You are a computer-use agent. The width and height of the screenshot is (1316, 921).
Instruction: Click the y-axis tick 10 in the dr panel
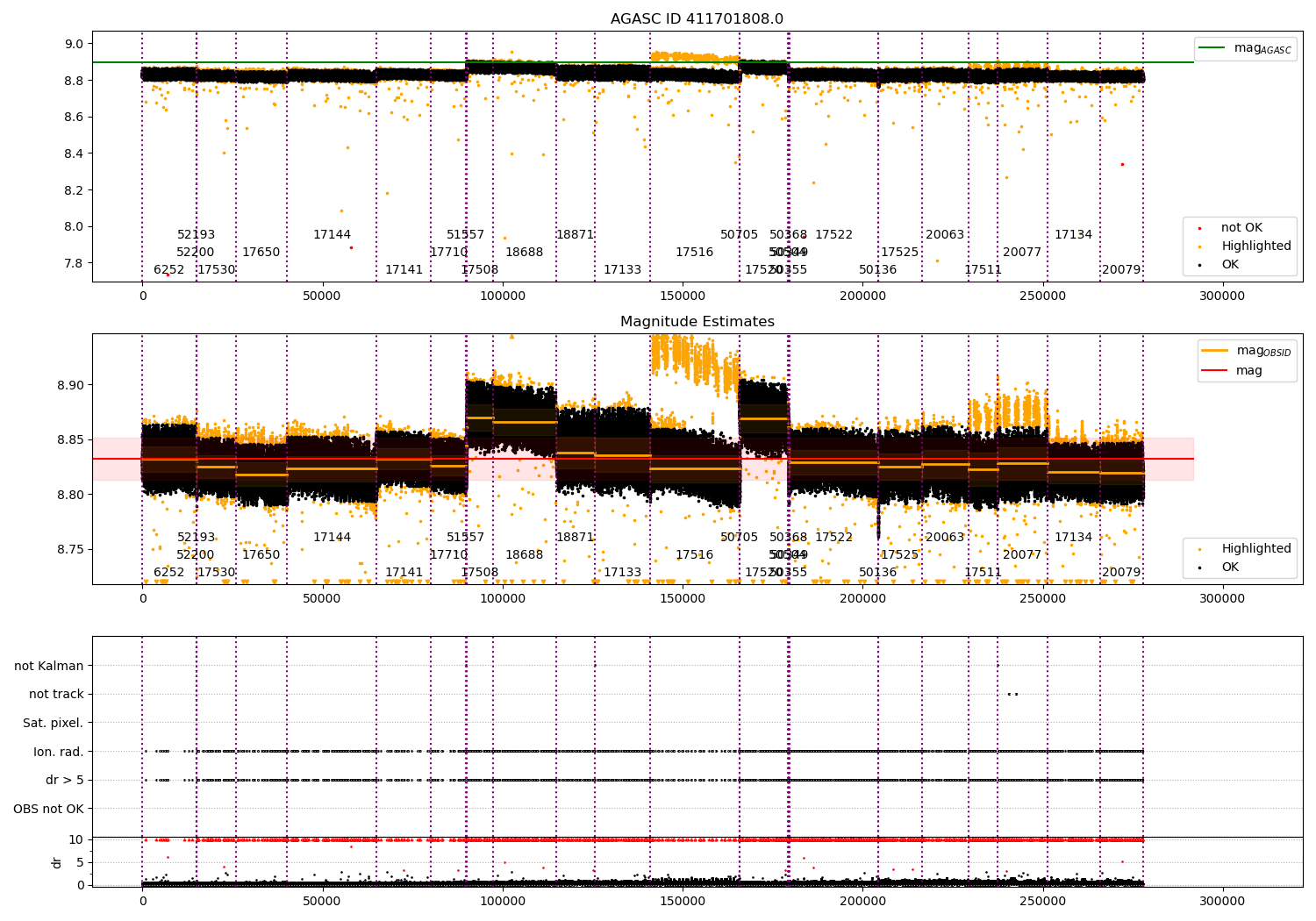click(x=76, y=839)
